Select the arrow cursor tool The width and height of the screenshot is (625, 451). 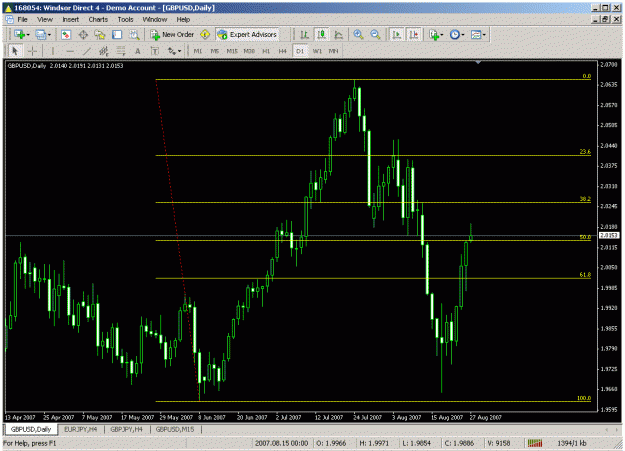15,51
